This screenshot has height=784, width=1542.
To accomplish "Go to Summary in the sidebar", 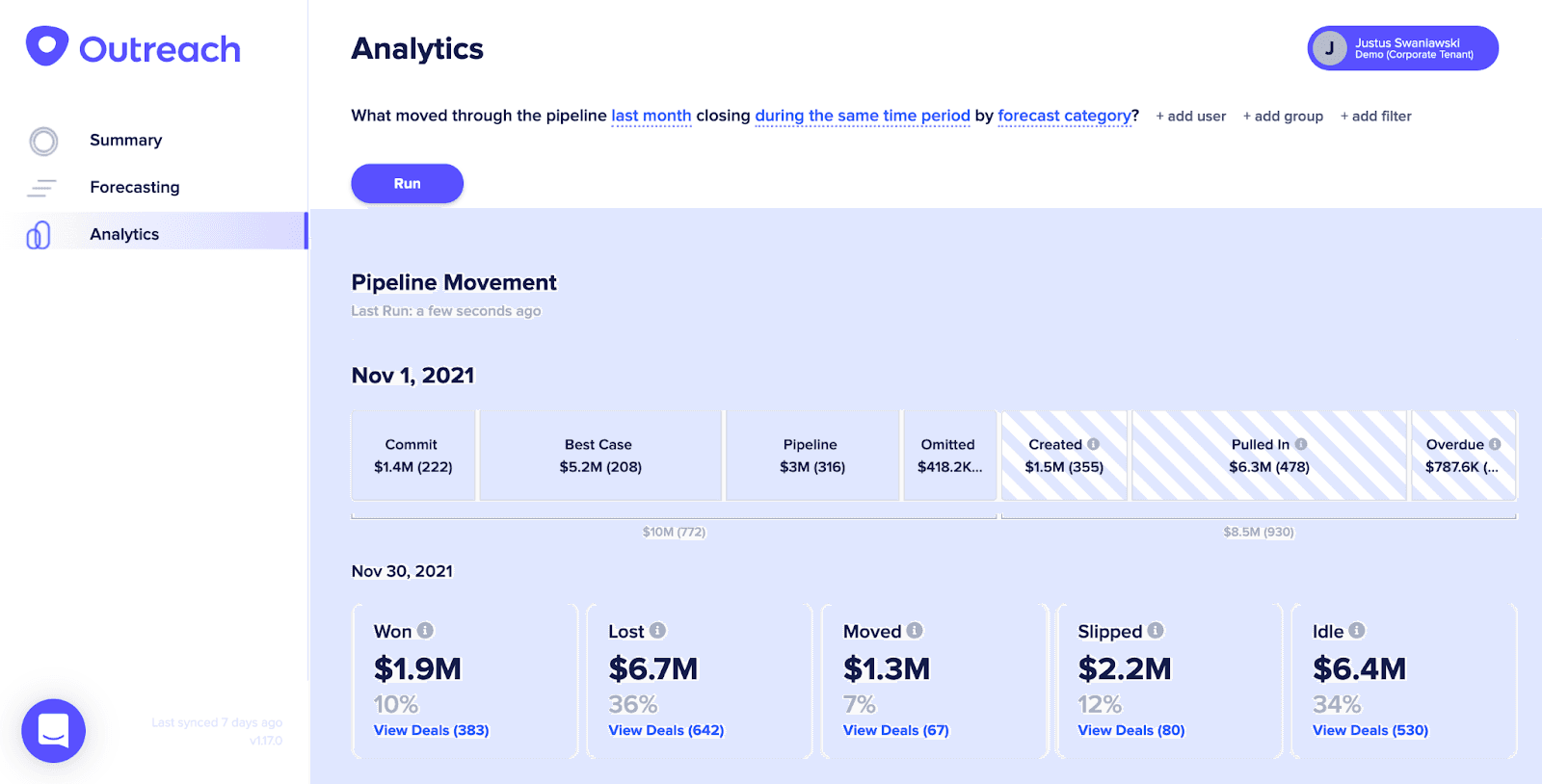I will [125, 141].
